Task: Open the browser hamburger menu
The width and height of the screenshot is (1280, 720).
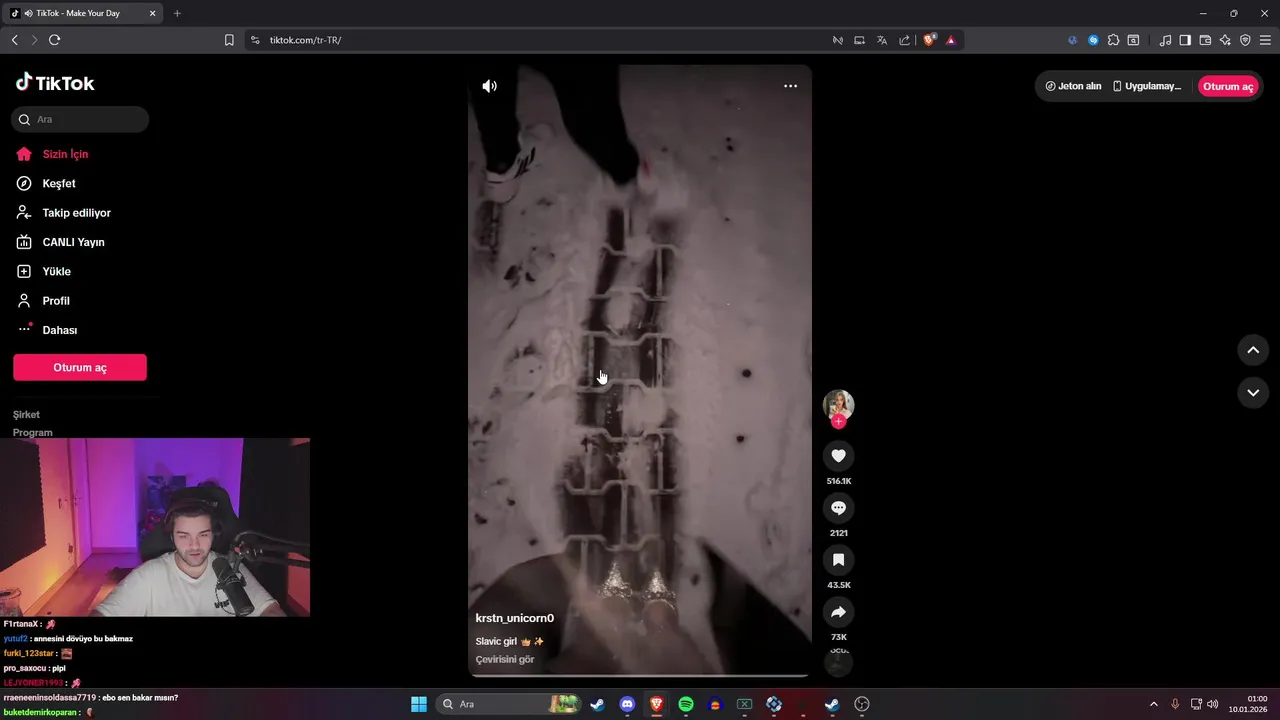Action: 1266,40
